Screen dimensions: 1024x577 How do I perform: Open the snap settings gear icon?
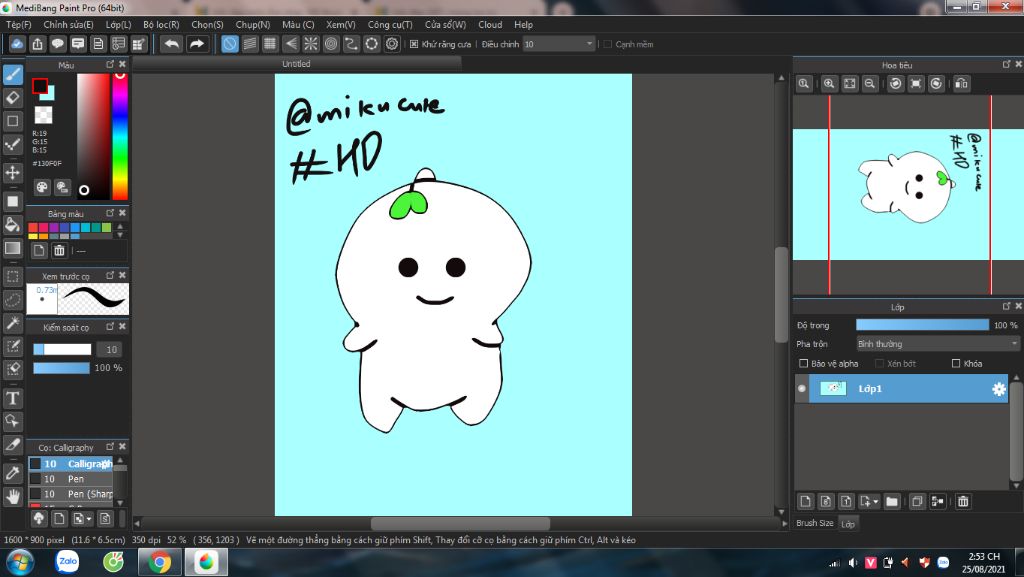coord(392,44)
